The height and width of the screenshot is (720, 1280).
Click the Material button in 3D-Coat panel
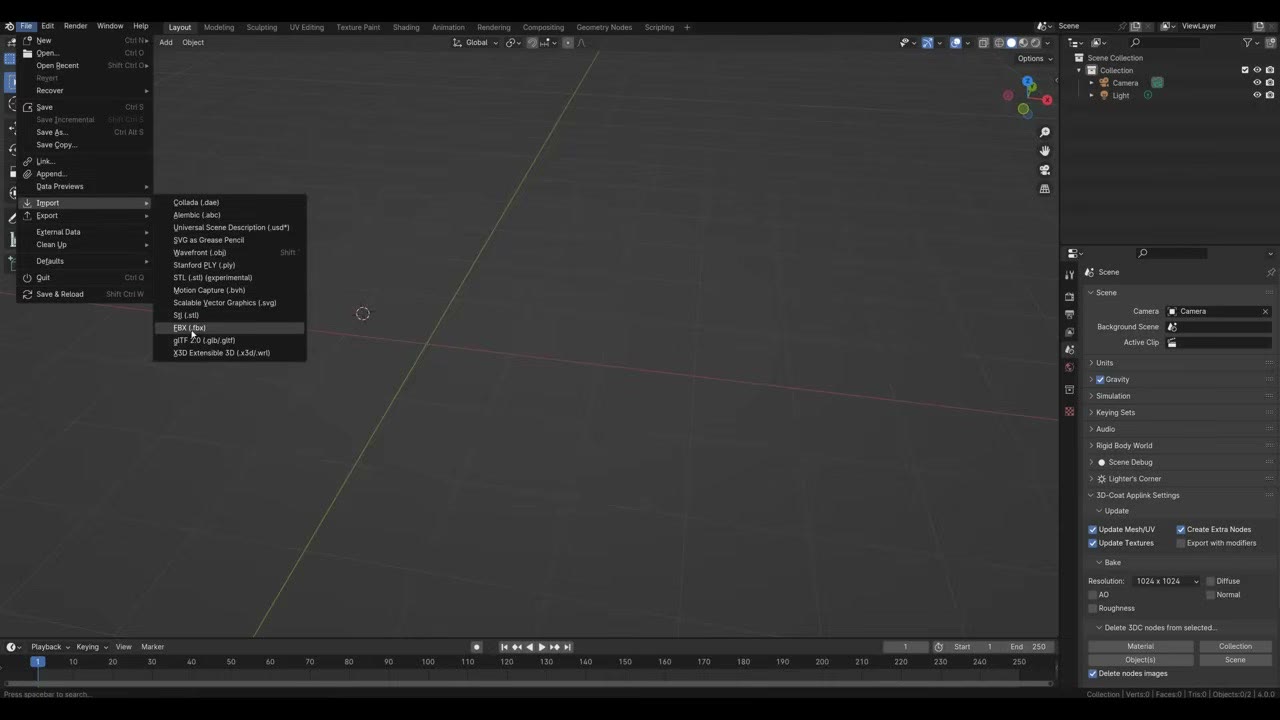[1140, 647]
